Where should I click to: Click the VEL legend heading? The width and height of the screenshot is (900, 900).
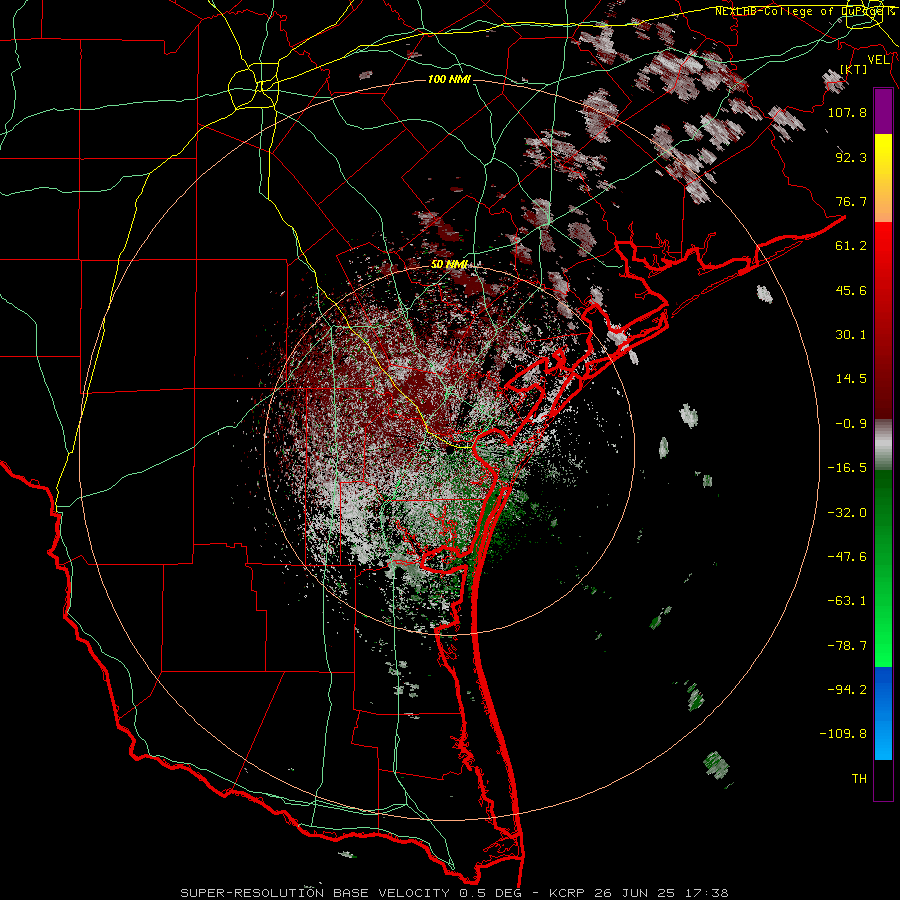pos(878,60)
